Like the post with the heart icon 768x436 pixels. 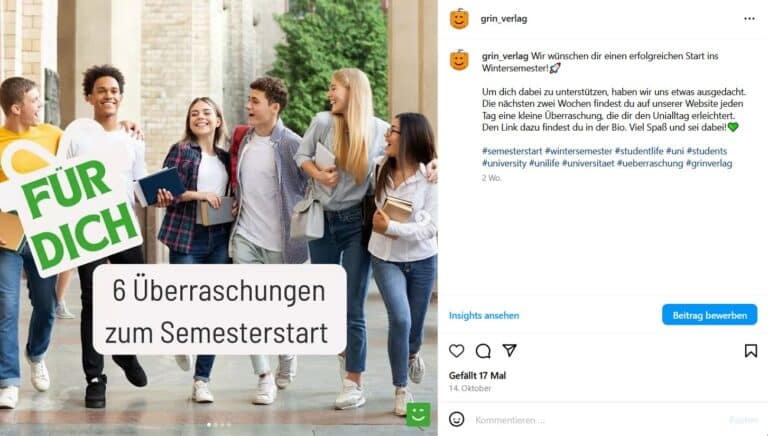[x=456, y=351]
